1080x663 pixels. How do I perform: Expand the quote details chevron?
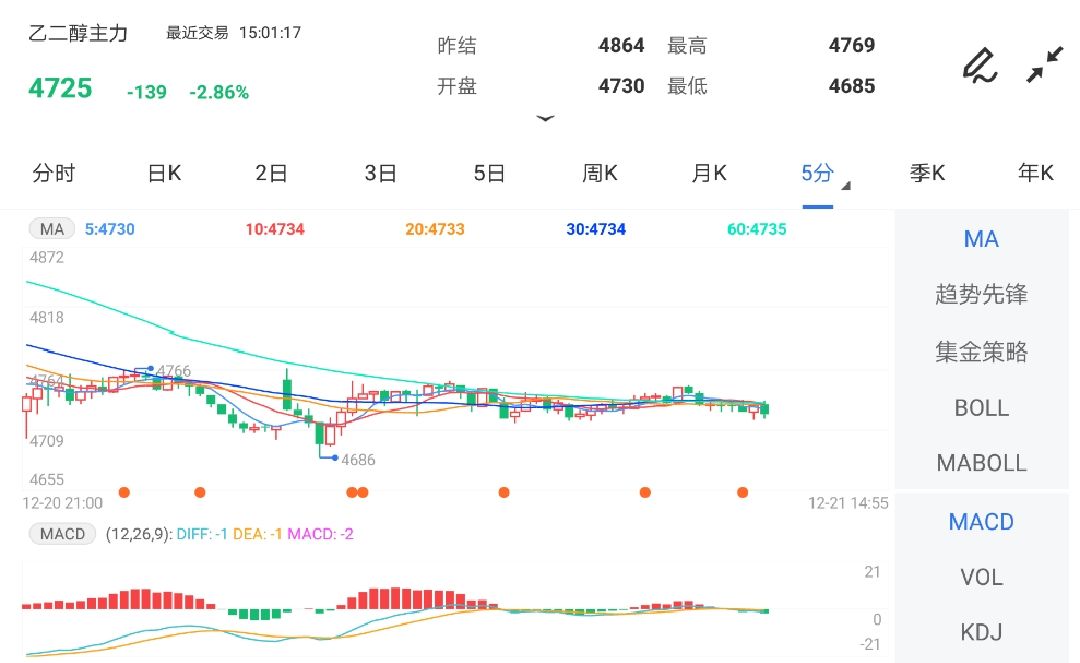tap(545, 118)
